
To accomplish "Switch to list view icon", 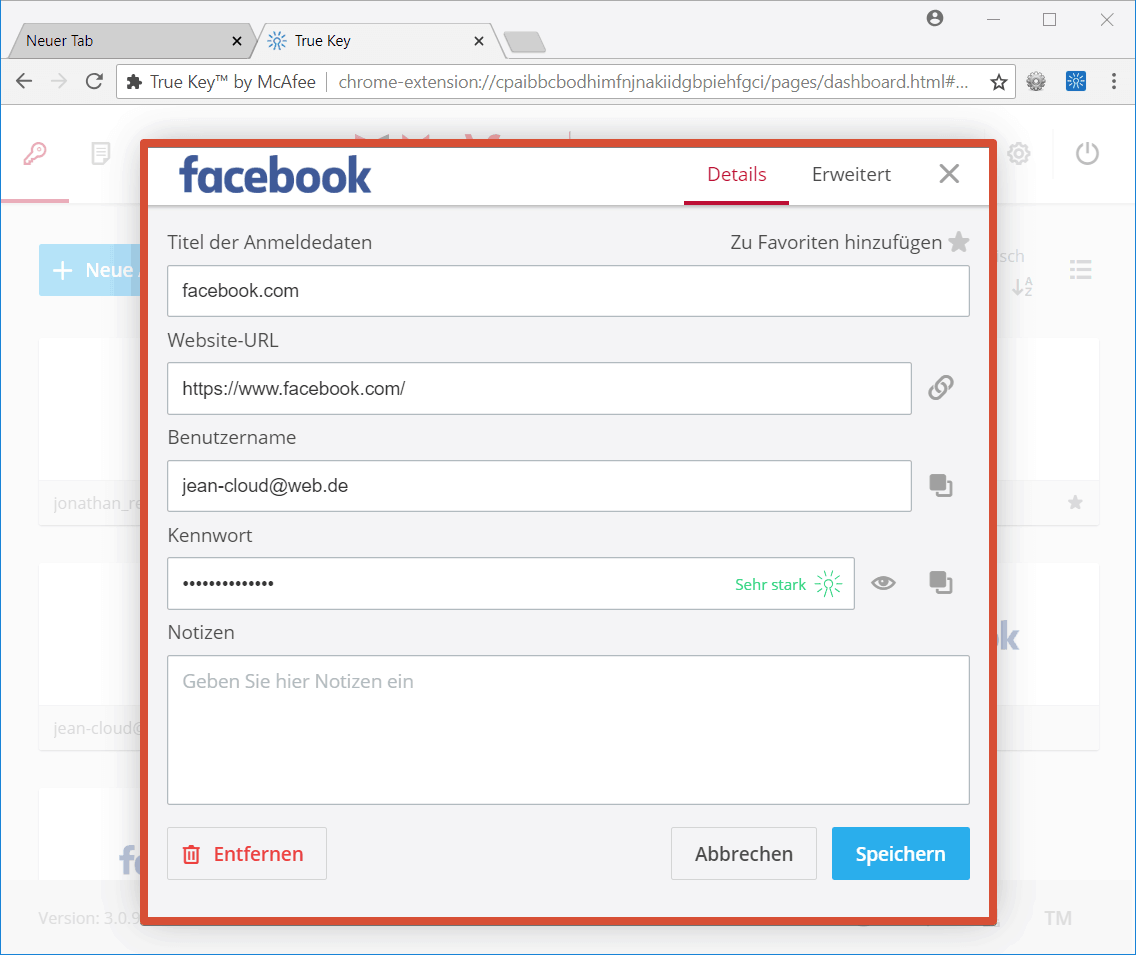I will click(1080, 270).
